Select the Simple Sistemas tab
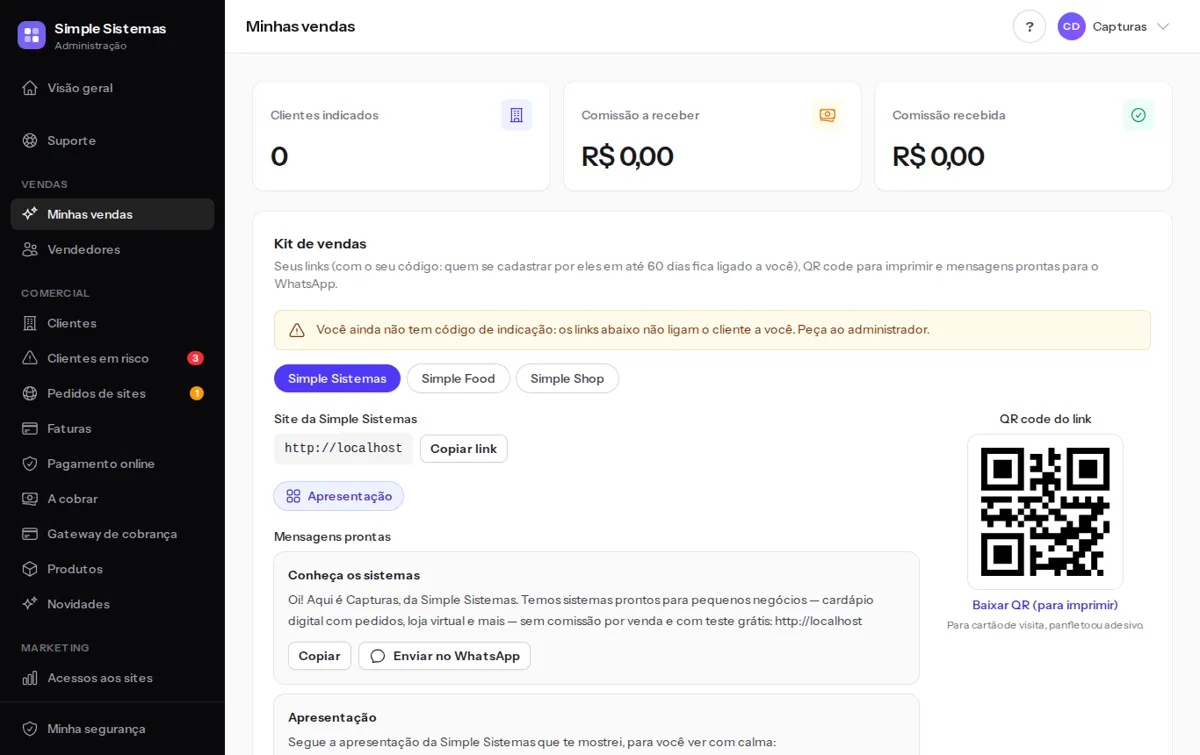This screenshot has height=755, width=1200. pos(337,378)
